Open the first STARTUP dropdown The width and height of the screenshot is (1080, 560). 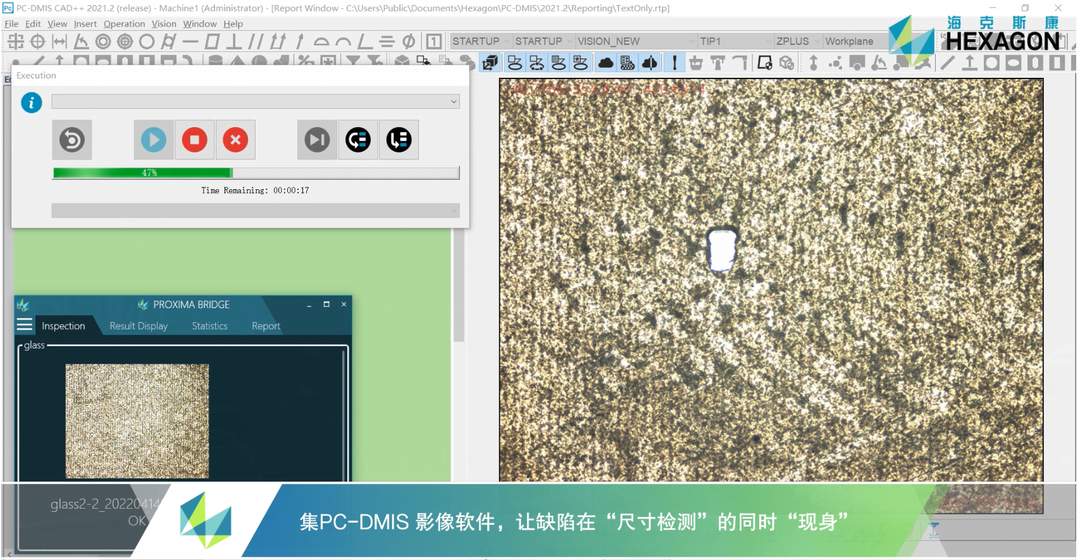click(480, 41)
